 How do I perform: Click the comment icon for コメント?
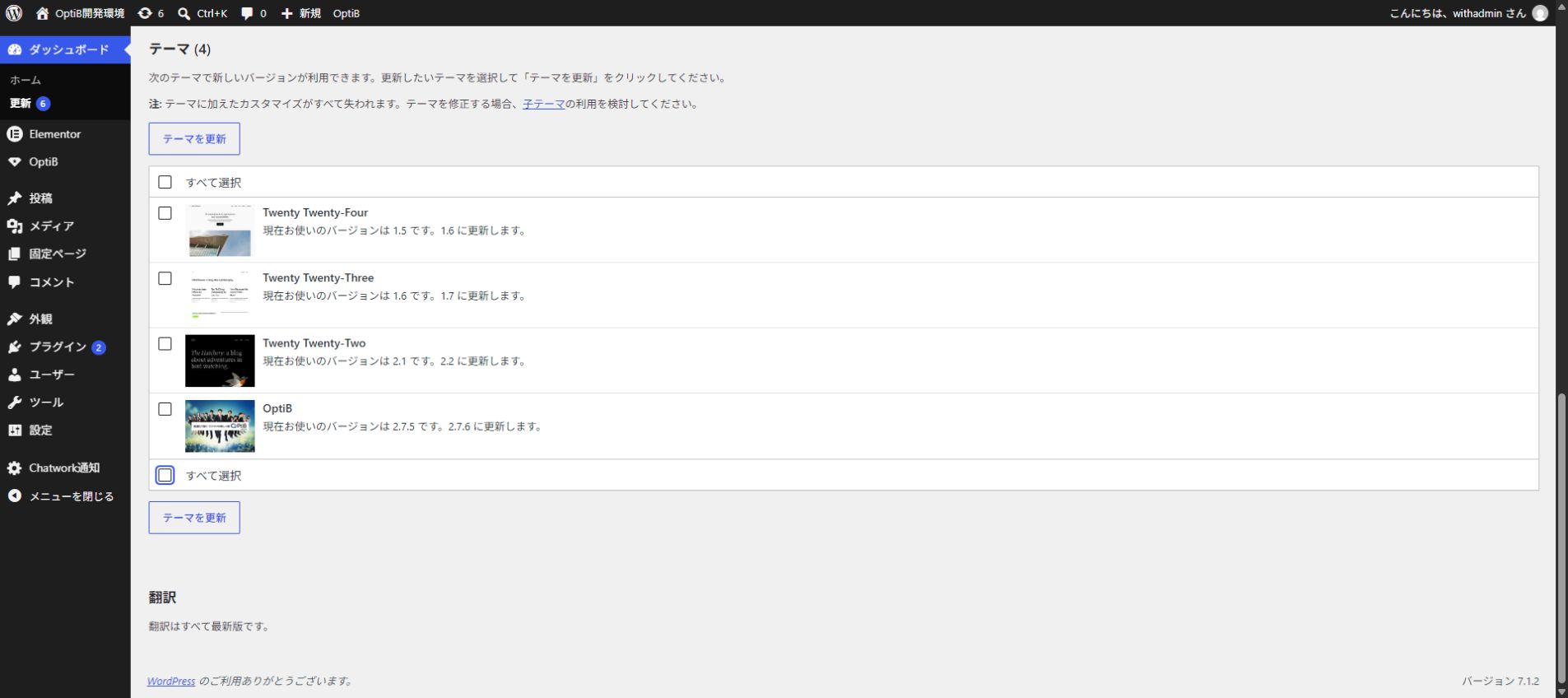pos(14,282)
